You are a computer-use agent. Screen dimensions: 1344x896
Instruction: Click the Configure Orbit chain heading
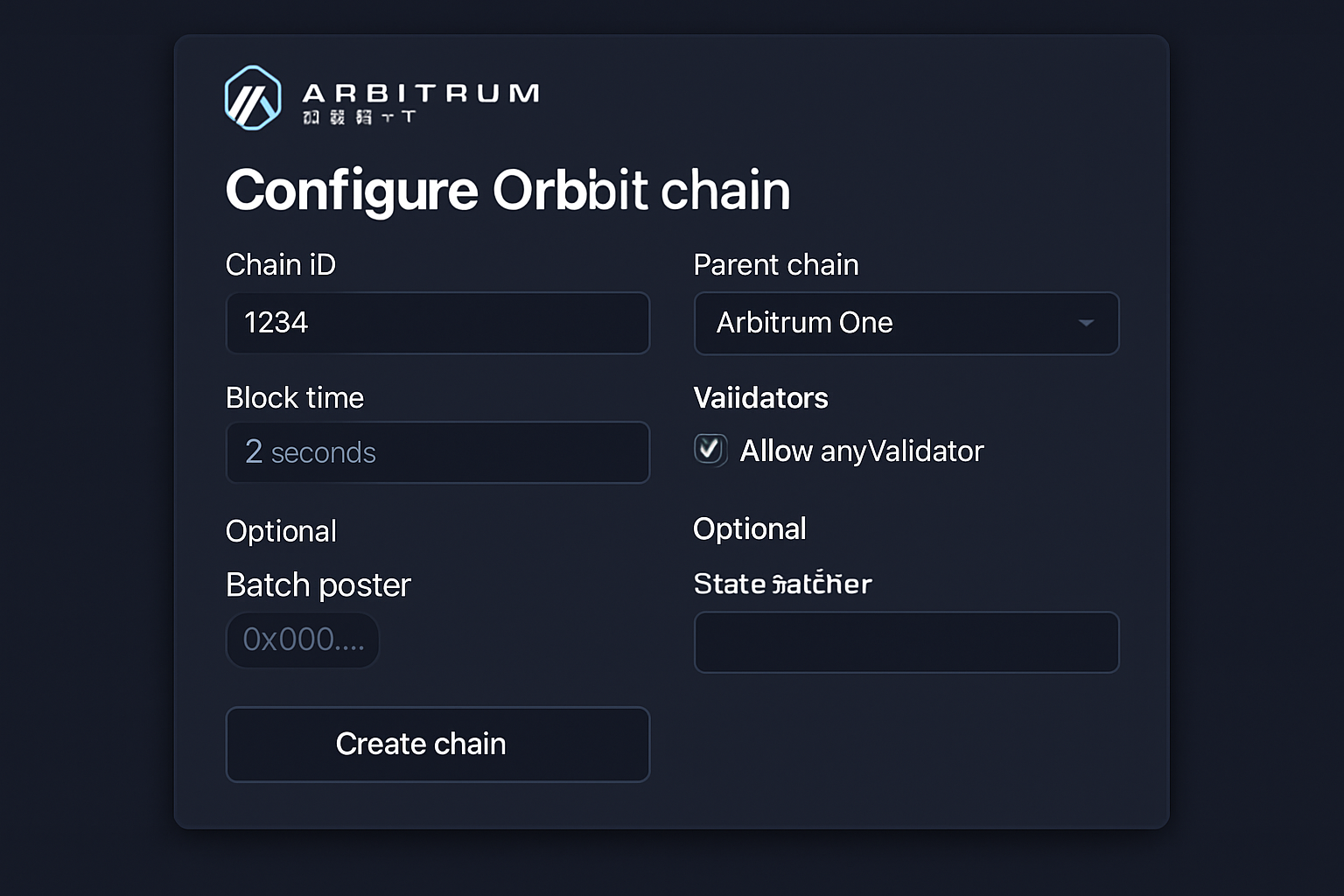point(507,190)
